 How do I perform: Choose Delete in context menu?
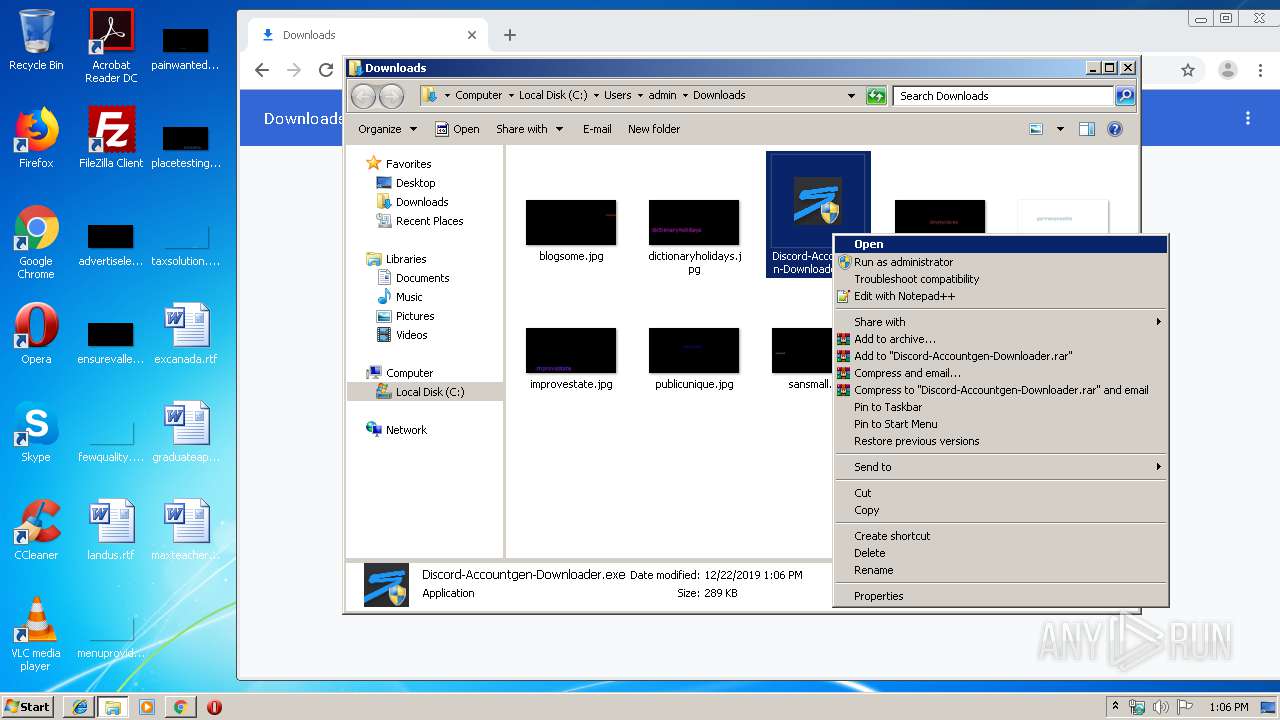1000,553
